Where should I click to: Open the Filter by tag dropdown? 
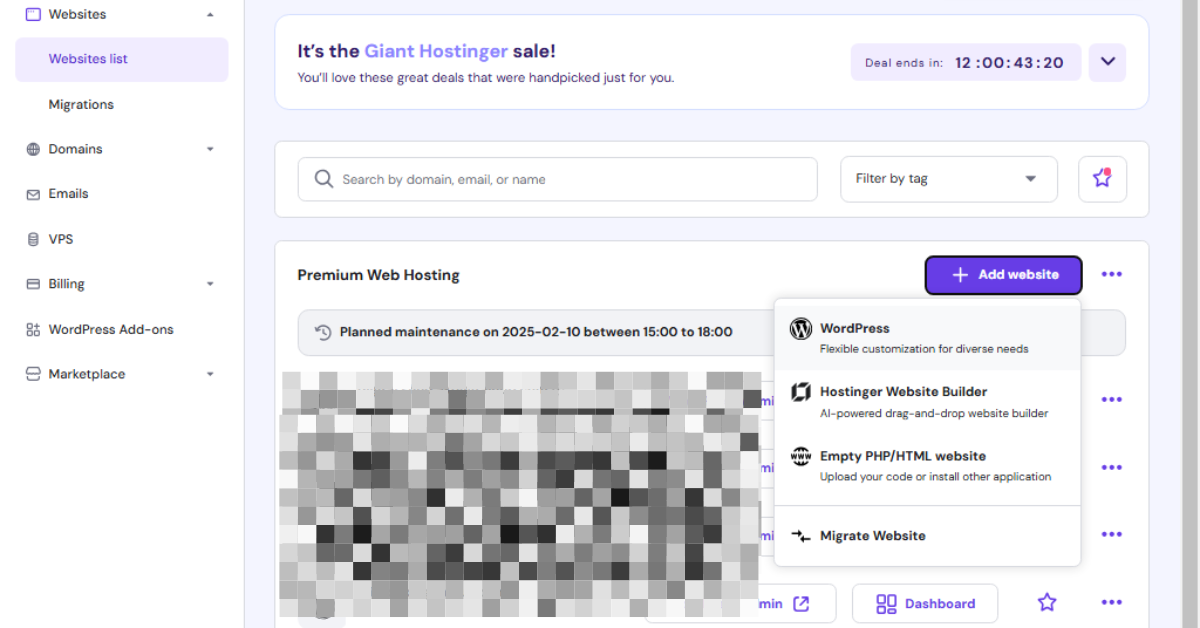pyautogui.click(x=949, y=179)
